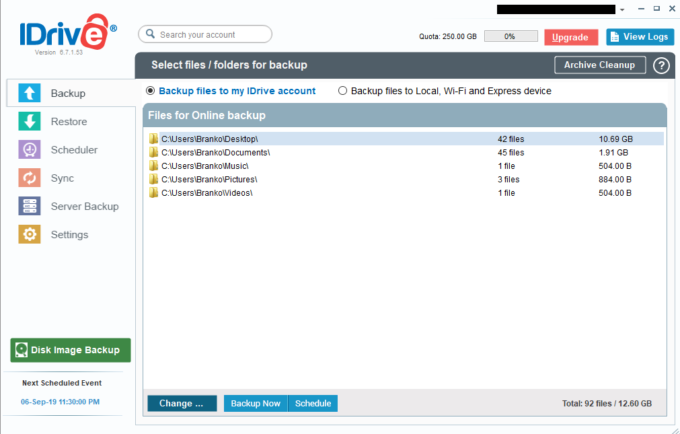Click the Music folder icon

tap(153, 166)
